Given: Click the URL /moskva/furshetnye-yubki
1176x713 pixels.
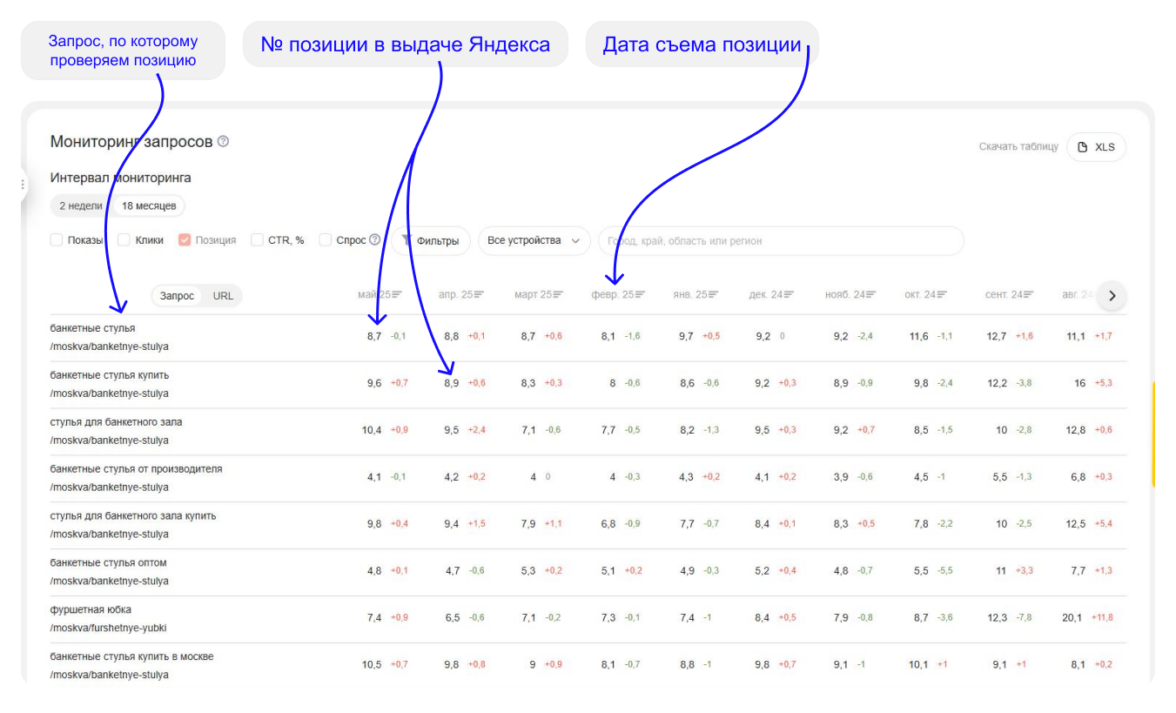Looking at the screenshot, I should (108, 628).
